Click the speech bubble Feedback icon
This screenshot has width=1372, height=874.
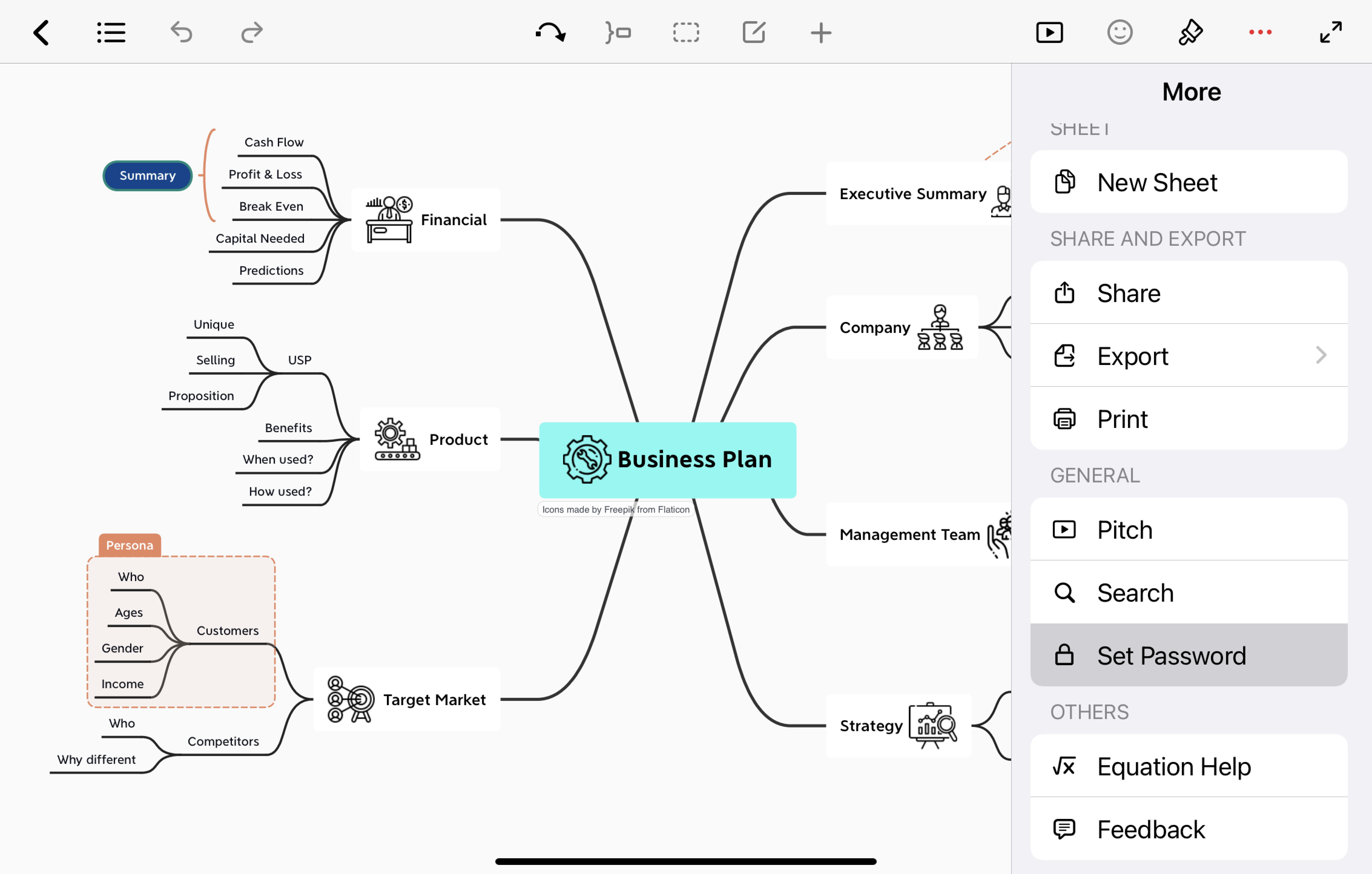click(1064, 829)
